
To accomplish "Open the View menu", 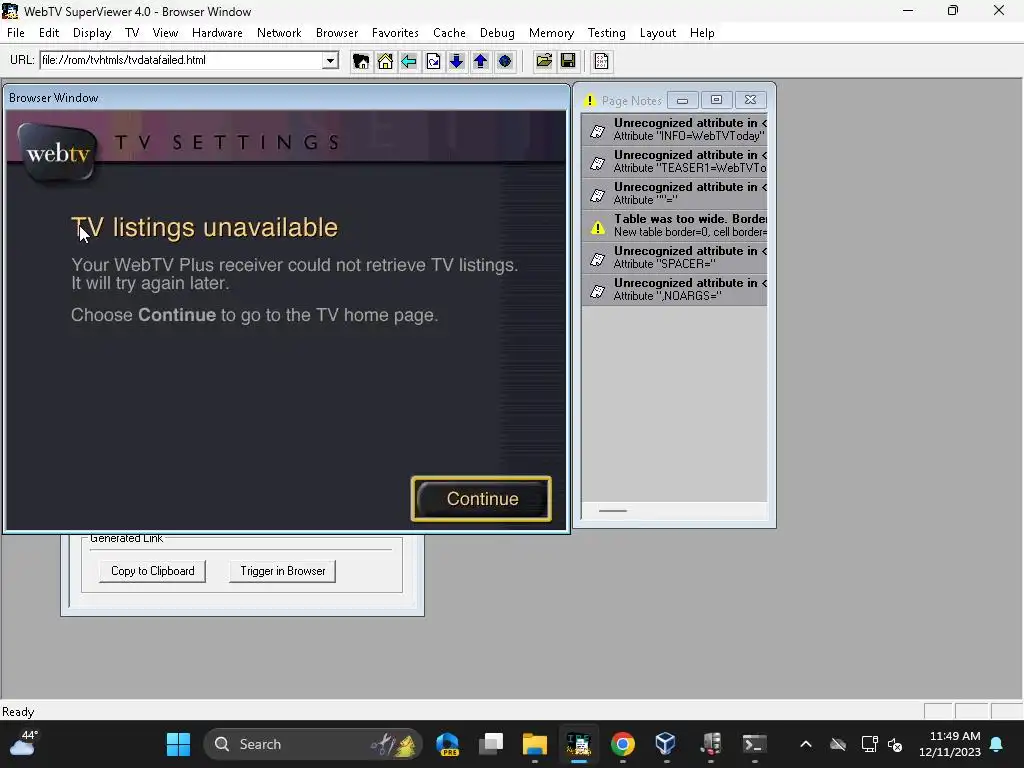I will click(x=165, y=33).
